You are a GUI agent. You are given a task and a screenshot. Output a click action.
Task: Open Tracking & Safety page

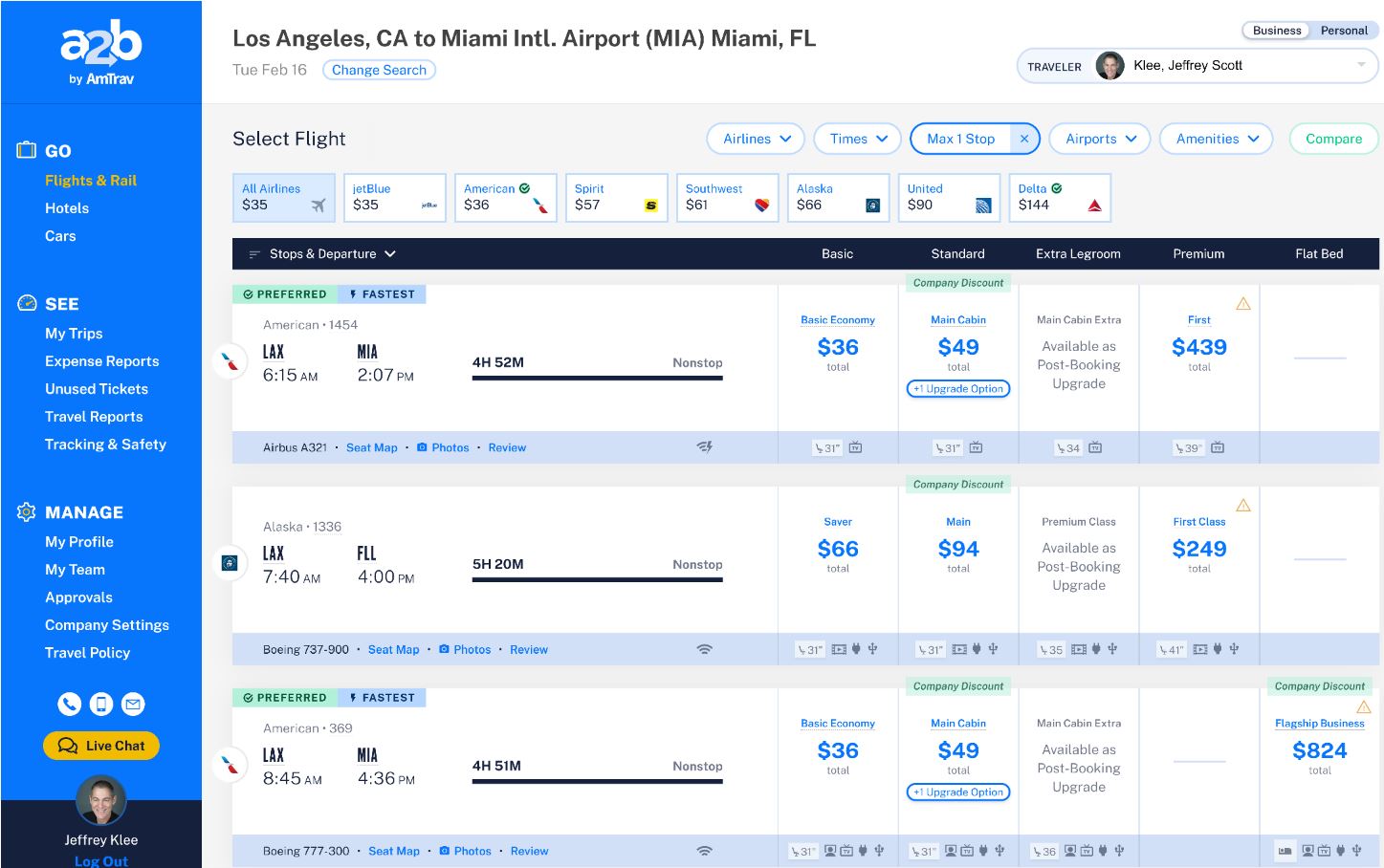click(x=105, y=445)
